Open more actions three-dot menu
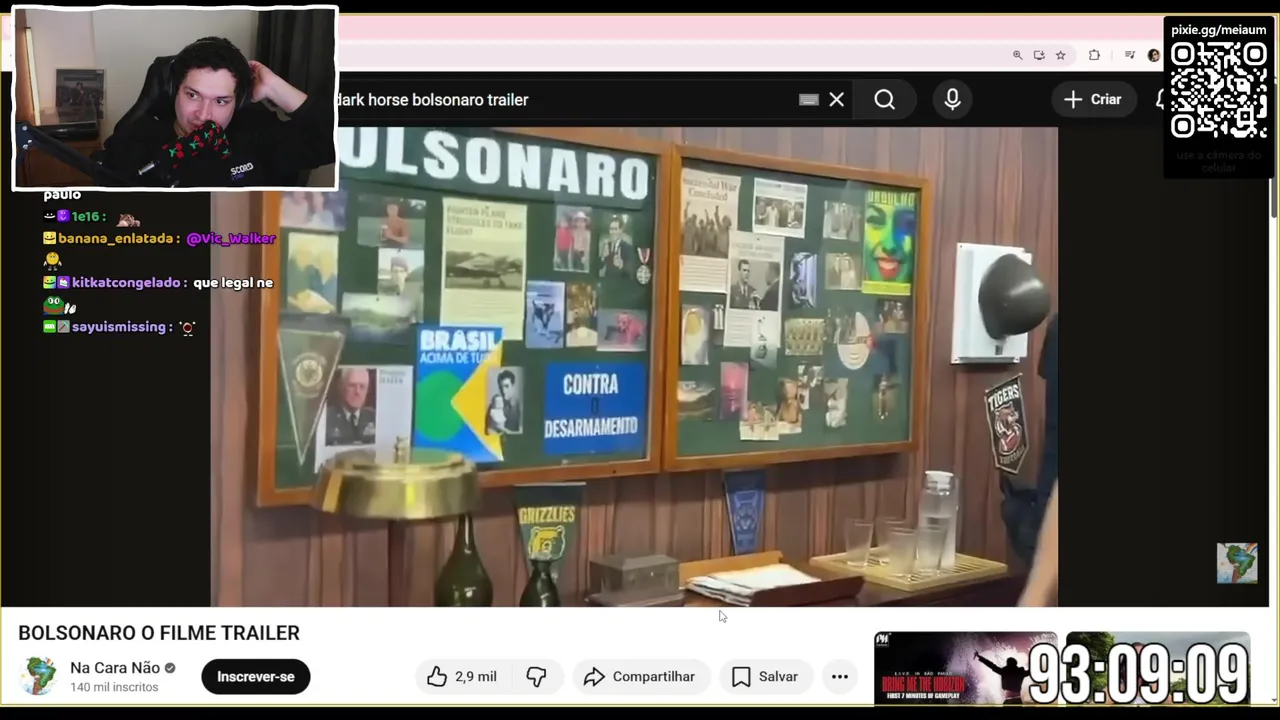Image resolution: width=1280 pixels, height=720 pixels. [x=840, y=677]
